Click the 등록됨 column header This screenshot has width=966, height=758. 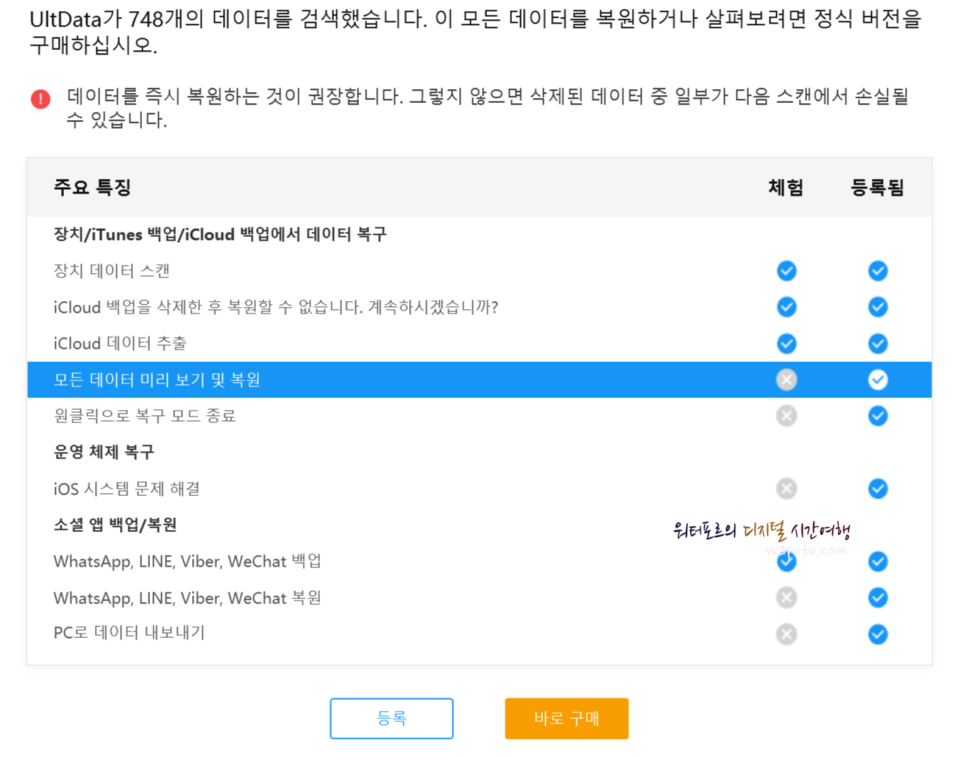tap(877, 187)
